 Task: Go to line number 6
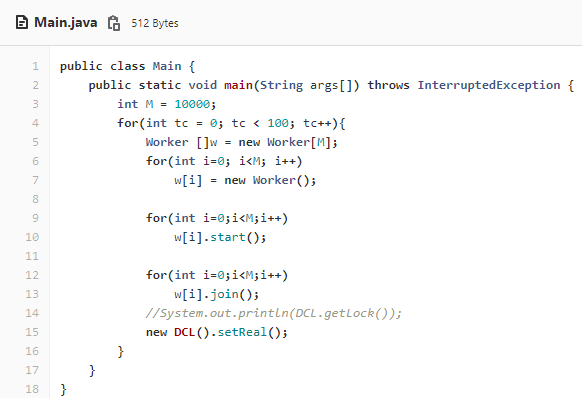[x=35, y=161]
